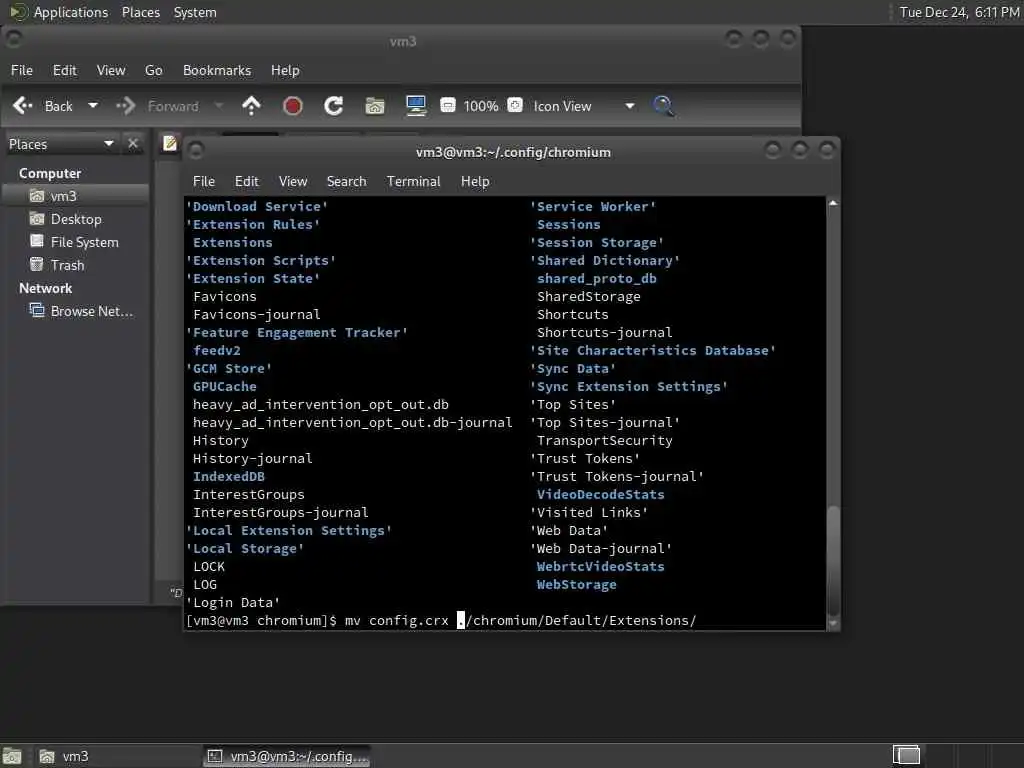This screenshot has width=1024, height=768.
Task: Open file manager Help menu
Action: coord(285,71)
